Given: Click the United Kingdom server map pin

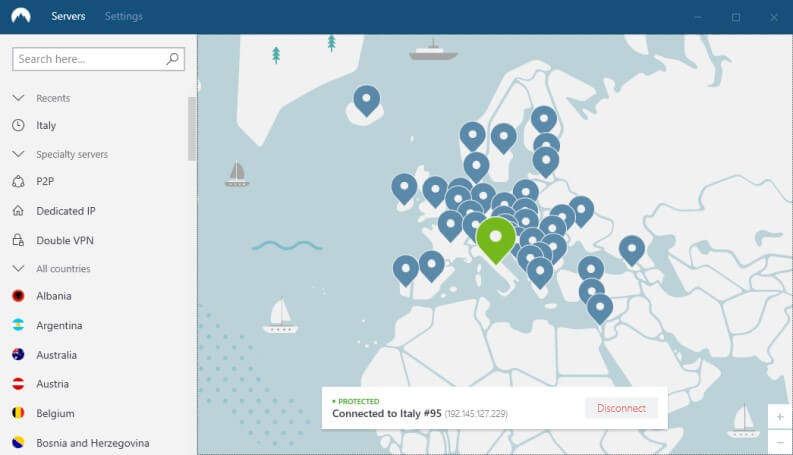Looking at the screenshot, I should [435, 191].
